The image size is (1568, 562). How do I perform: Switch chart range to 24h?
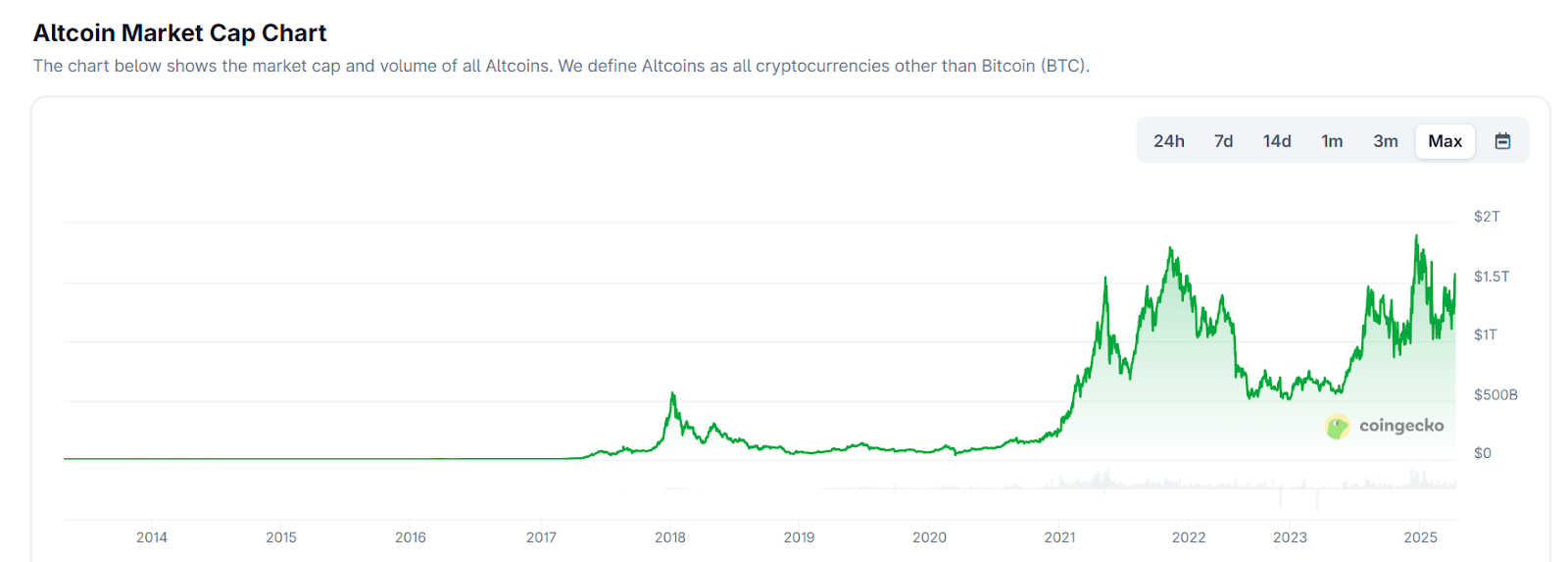coord(1168,141)
